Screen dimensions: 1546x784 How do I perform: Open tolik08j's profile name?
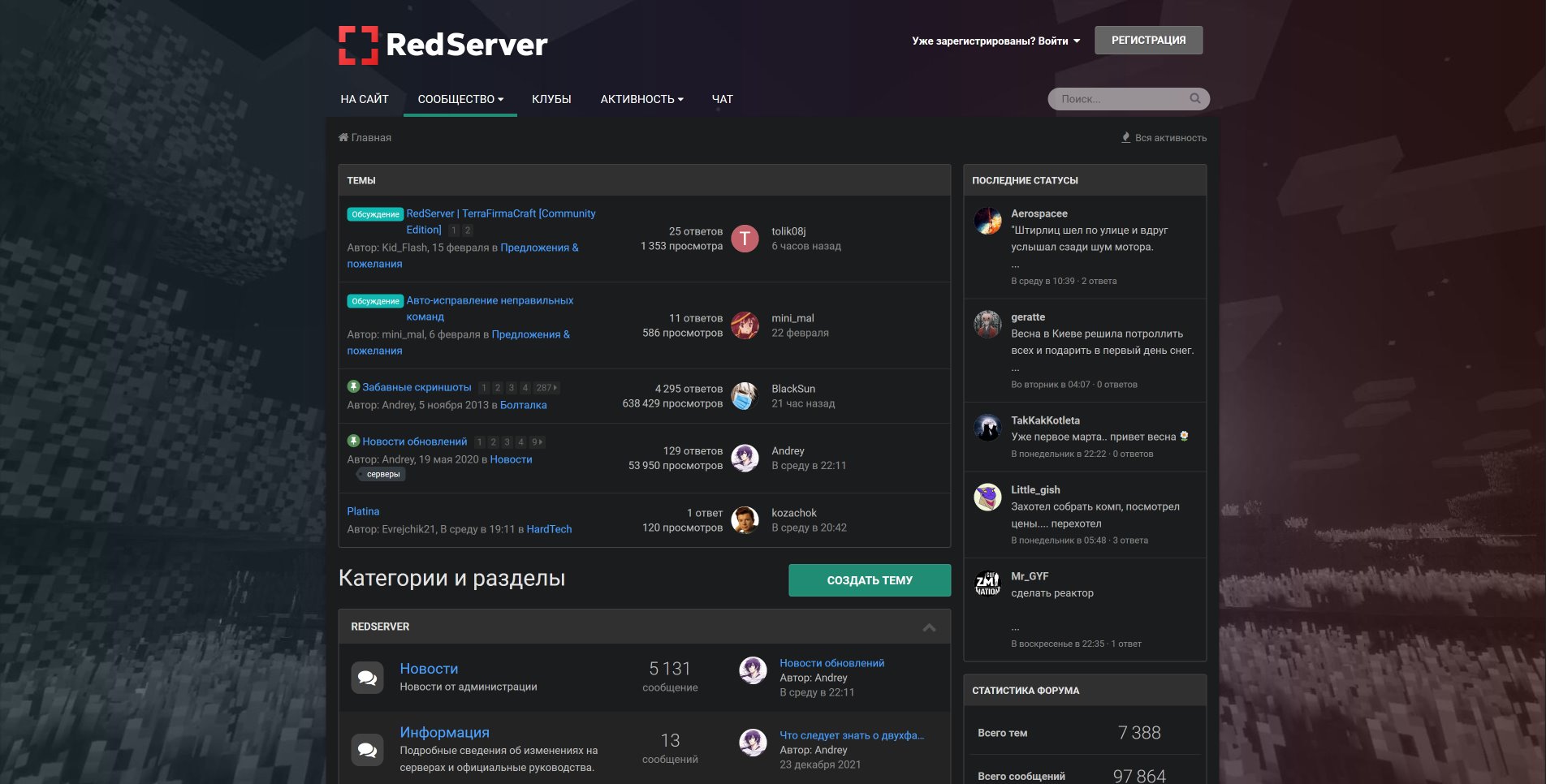coord(788,231)
